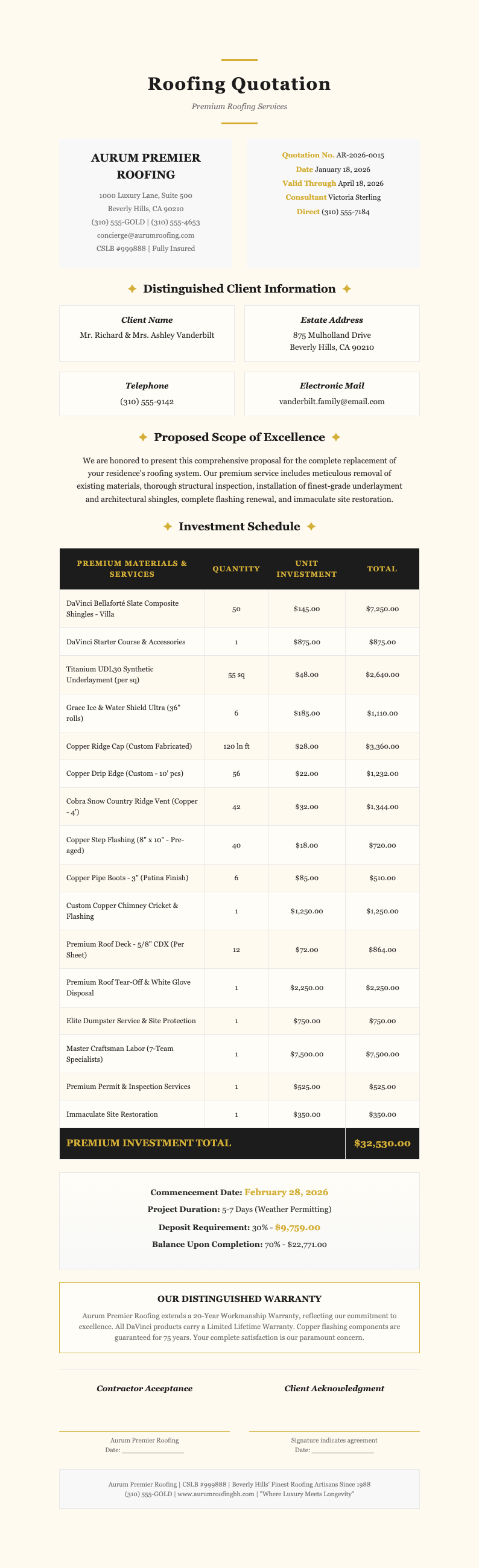Select the Unit Investment column header

306,569
